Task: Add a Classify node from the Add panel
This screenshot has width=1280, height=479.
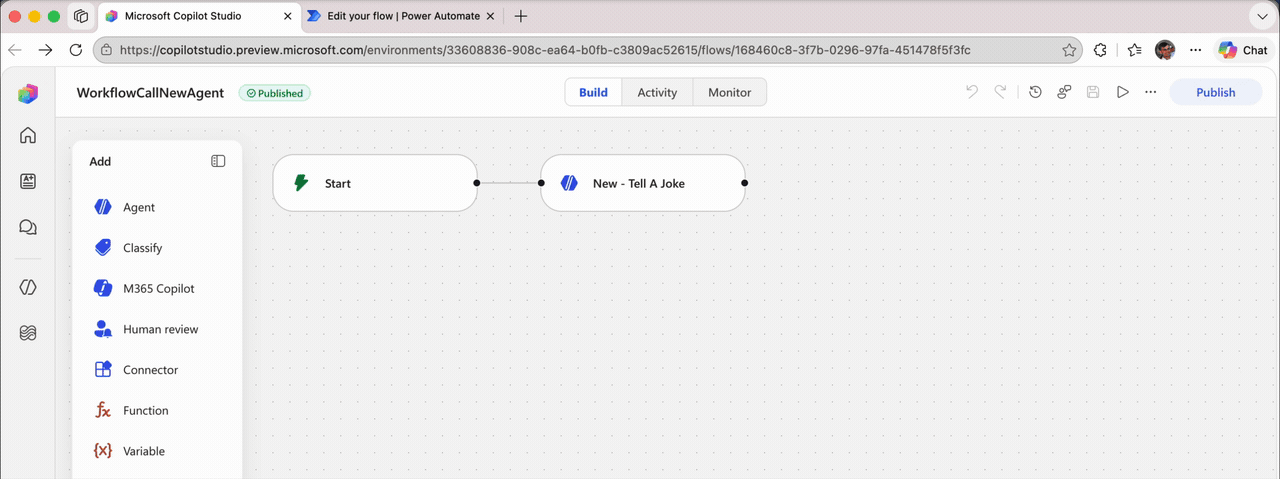Action: [x=157, y=248]
